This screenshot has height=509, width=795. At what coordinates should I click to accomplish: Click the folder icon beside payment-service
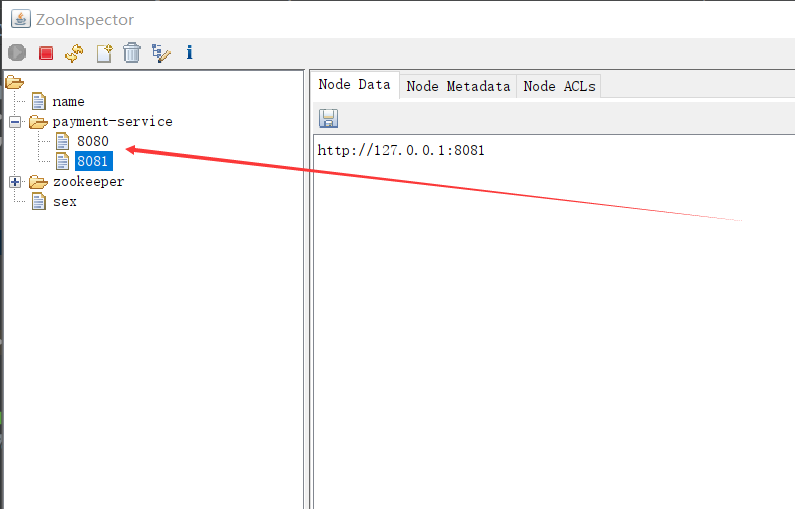pos(38,122)
